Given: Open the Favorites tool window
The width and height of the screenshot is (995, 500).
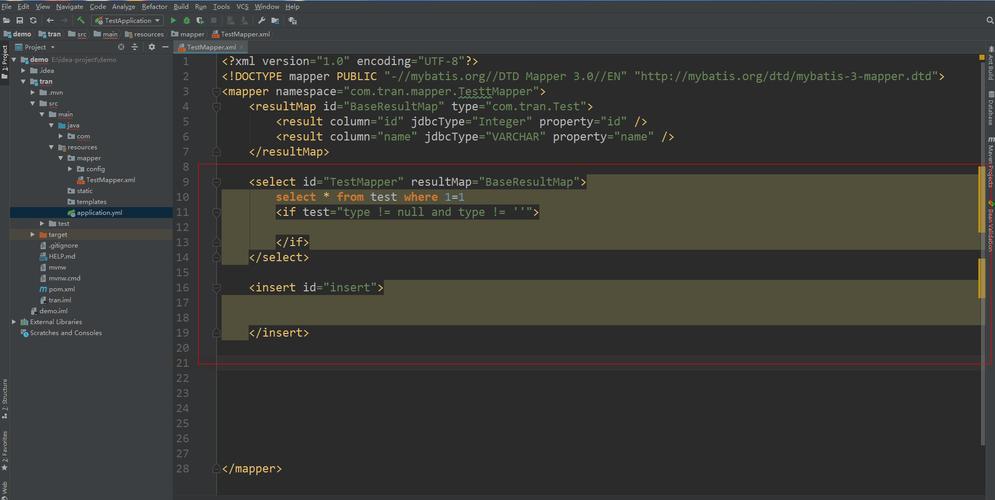Looking at the screenshot, I should (x=4, y=451).
